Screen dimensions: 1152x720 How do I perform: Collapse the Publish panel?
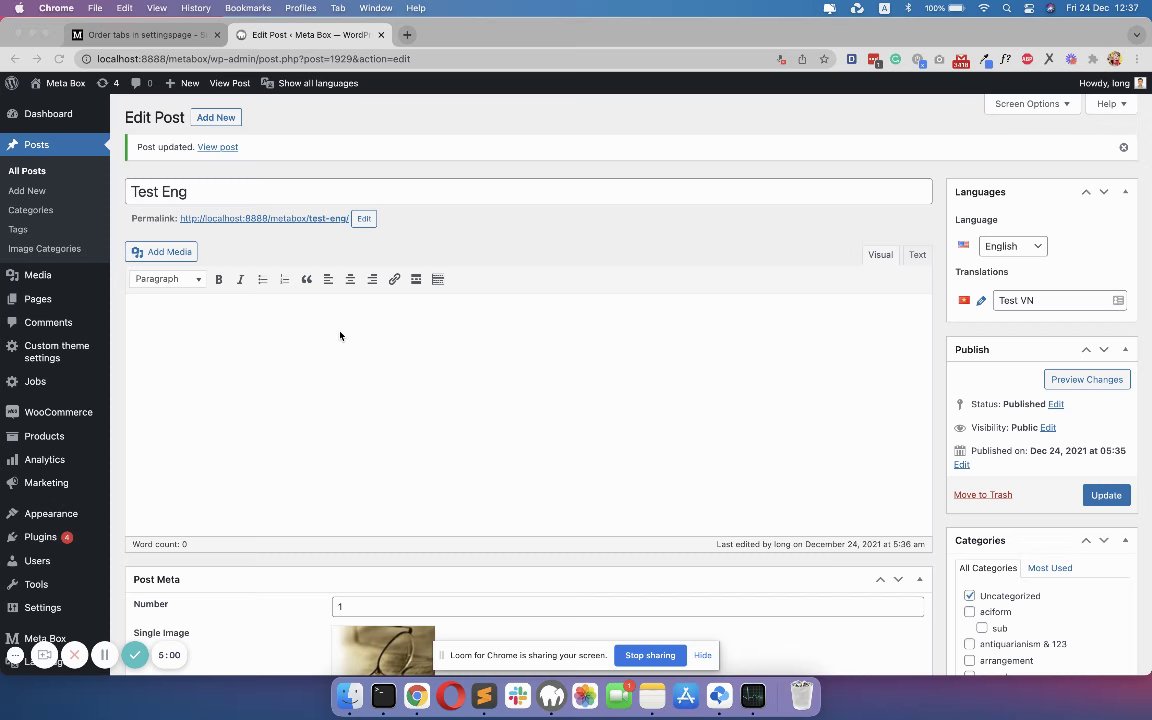[x=1125, y=350]
